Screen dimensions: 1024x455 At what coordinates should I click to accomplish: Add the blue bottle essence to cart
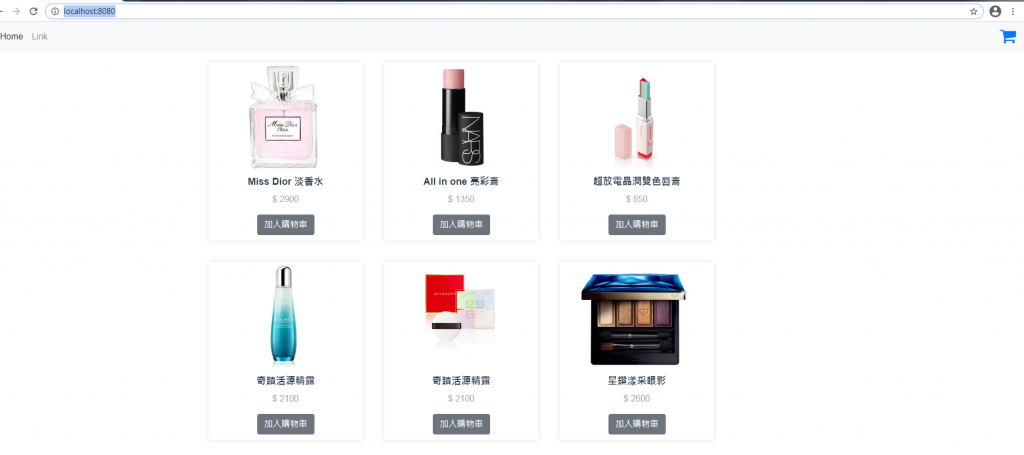pos(285,424)
